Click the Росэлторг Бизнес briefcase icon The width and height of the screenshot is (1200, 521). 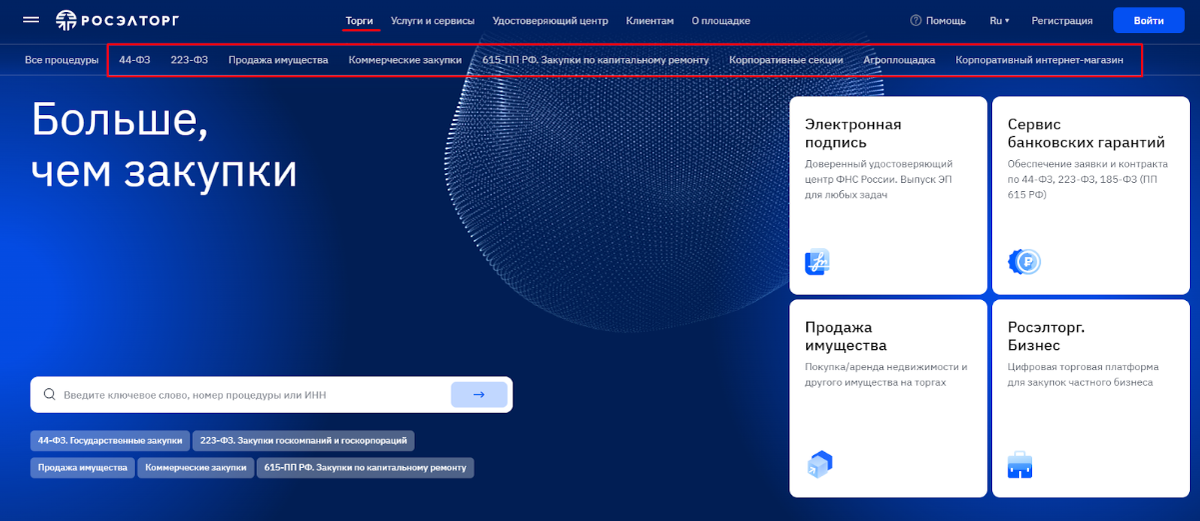[1020, 464]
